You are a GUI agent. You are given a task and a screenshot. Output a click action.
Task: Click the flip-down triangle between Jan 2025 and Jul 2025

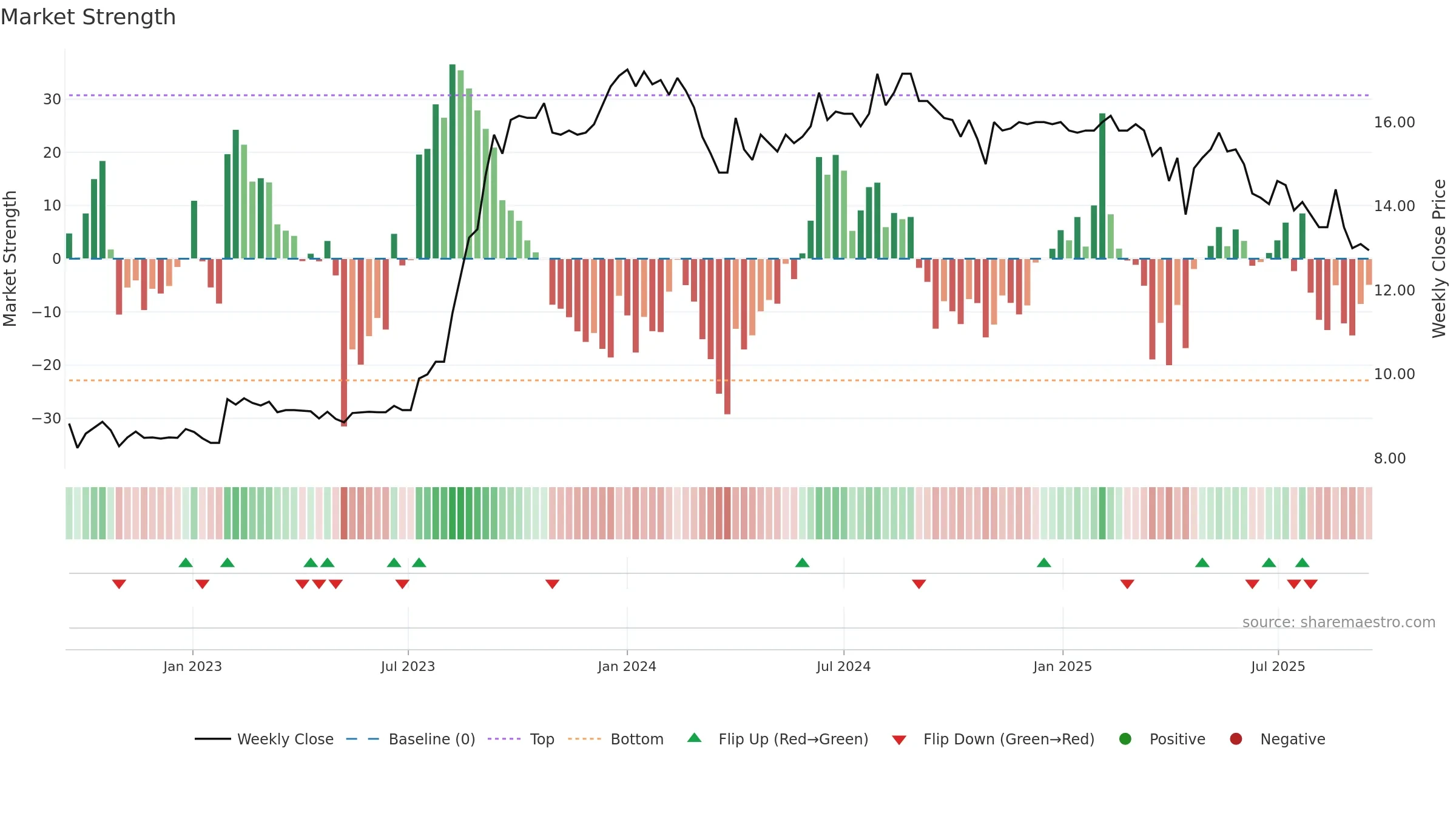coord(1127,584)
